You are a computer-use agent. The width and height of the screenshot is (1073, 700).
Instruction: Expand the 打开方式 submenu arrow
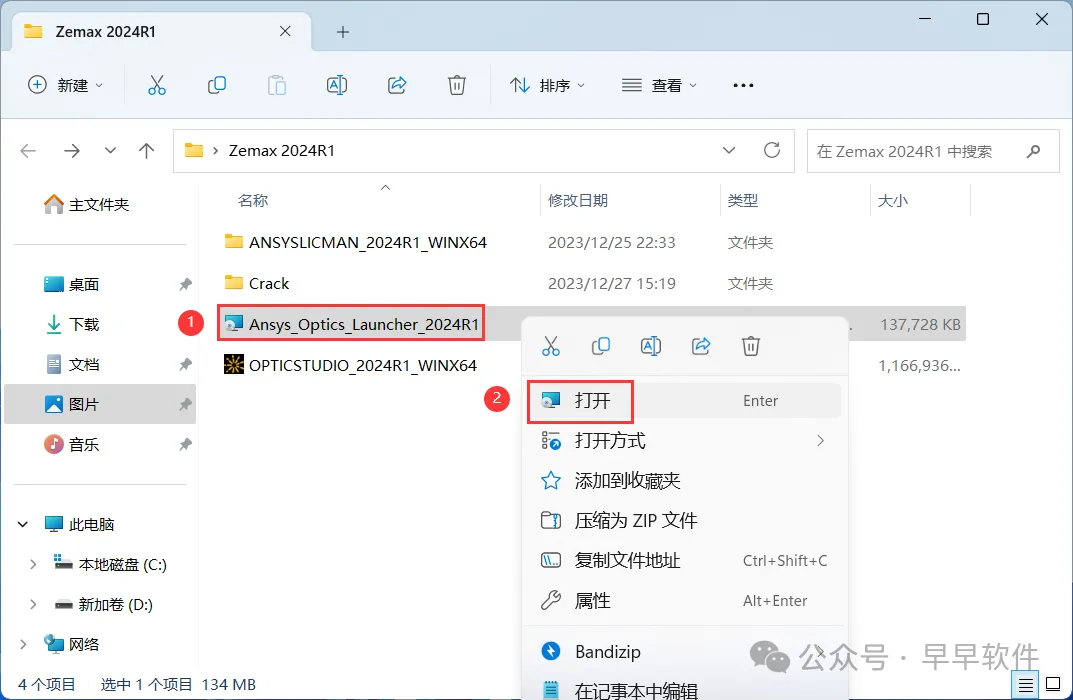click(x=820, y=441)
